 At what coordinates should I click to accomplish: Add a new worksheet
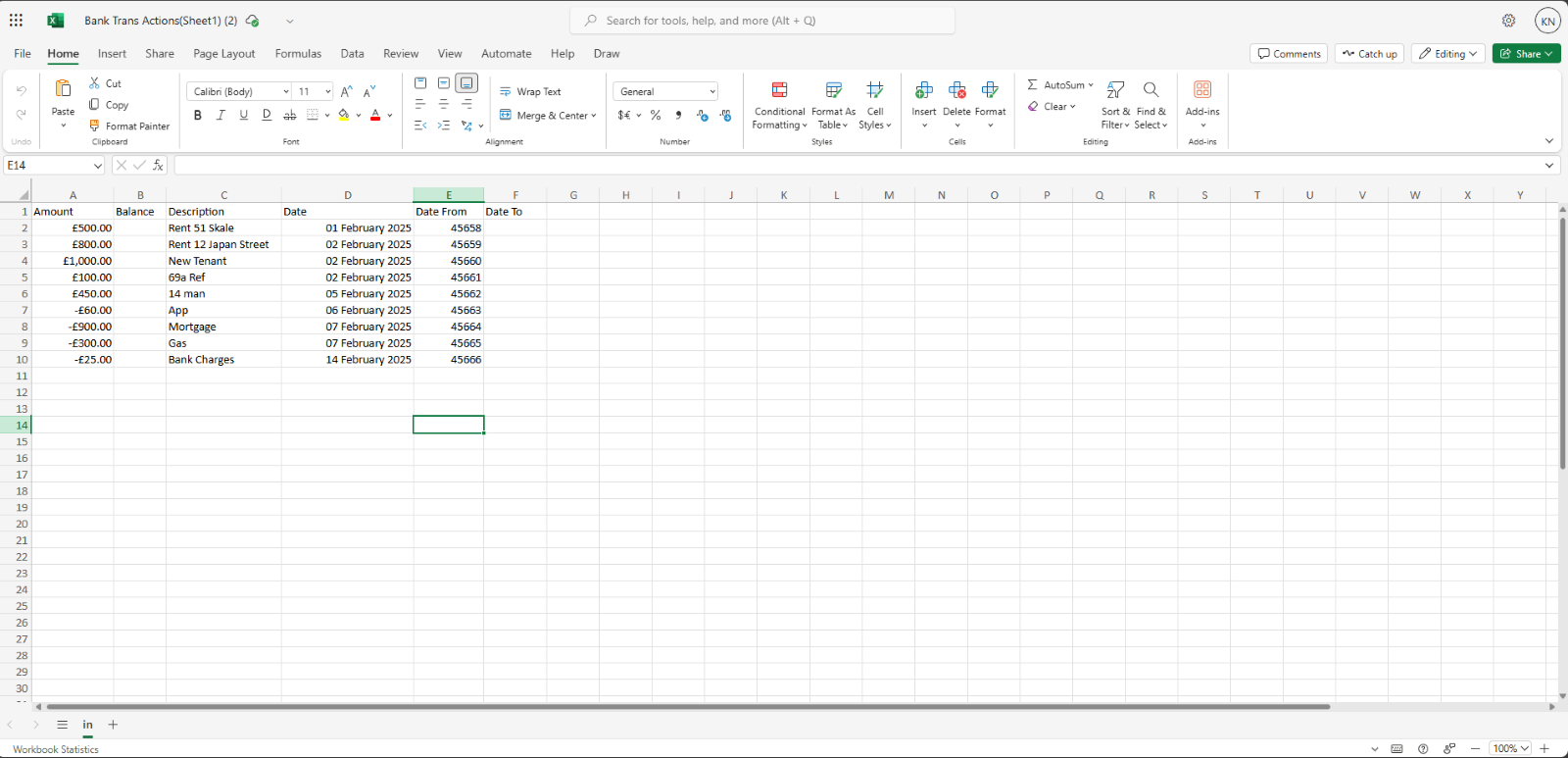click(x=113, y=725)
